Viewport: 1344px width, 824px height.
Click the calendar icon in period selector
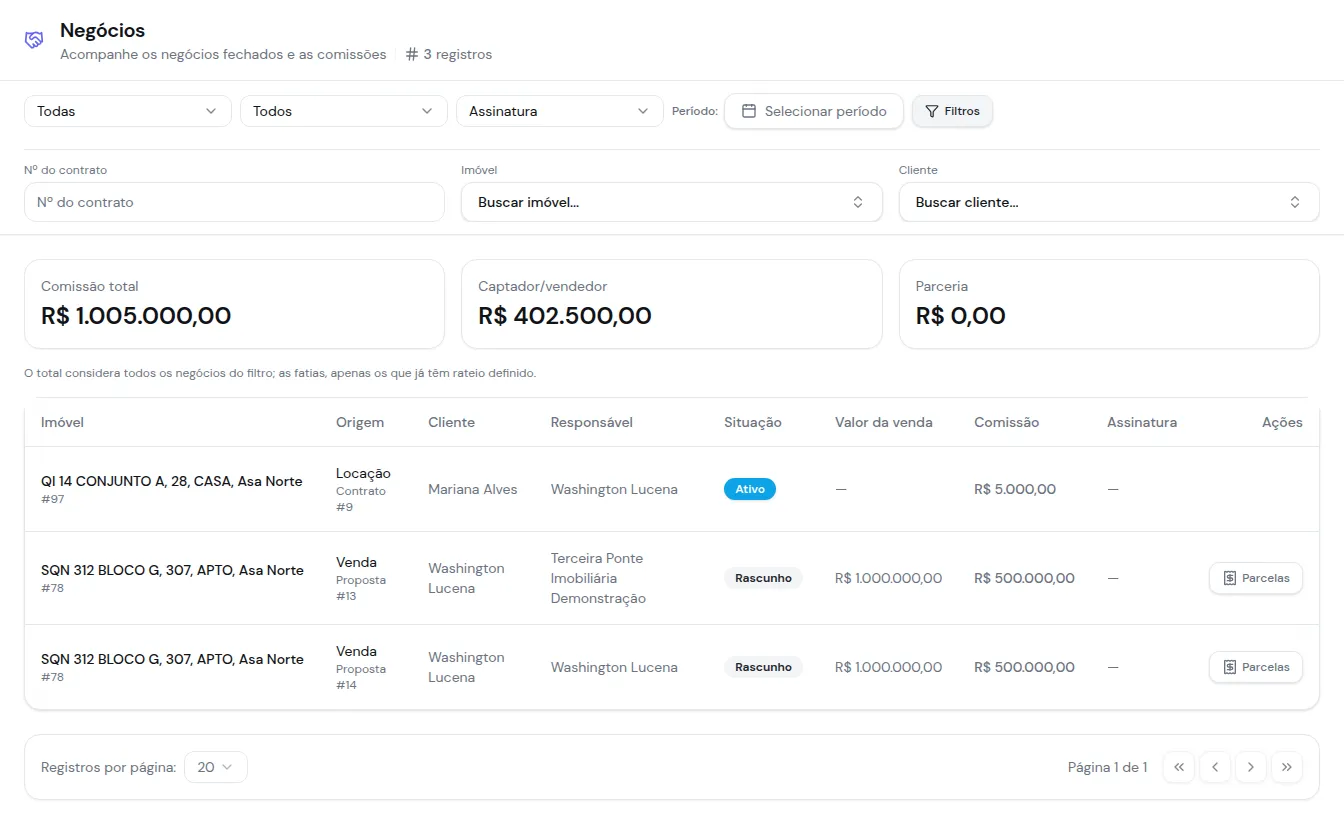748,111
